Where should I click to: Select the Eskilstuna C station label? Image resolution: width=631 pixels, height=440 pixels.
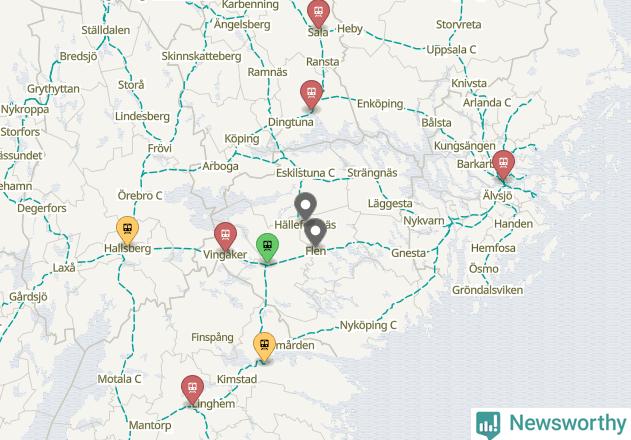click(x=305, y=173)
